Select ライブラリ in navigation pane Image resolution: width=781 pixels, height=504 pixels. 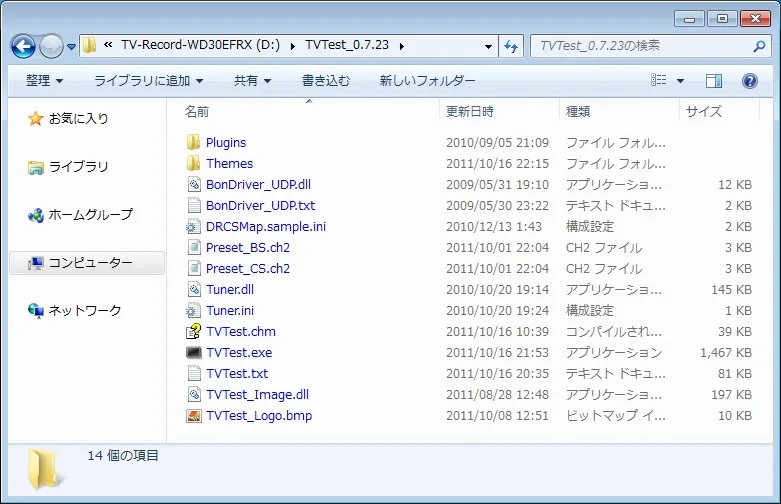point(78,167)
